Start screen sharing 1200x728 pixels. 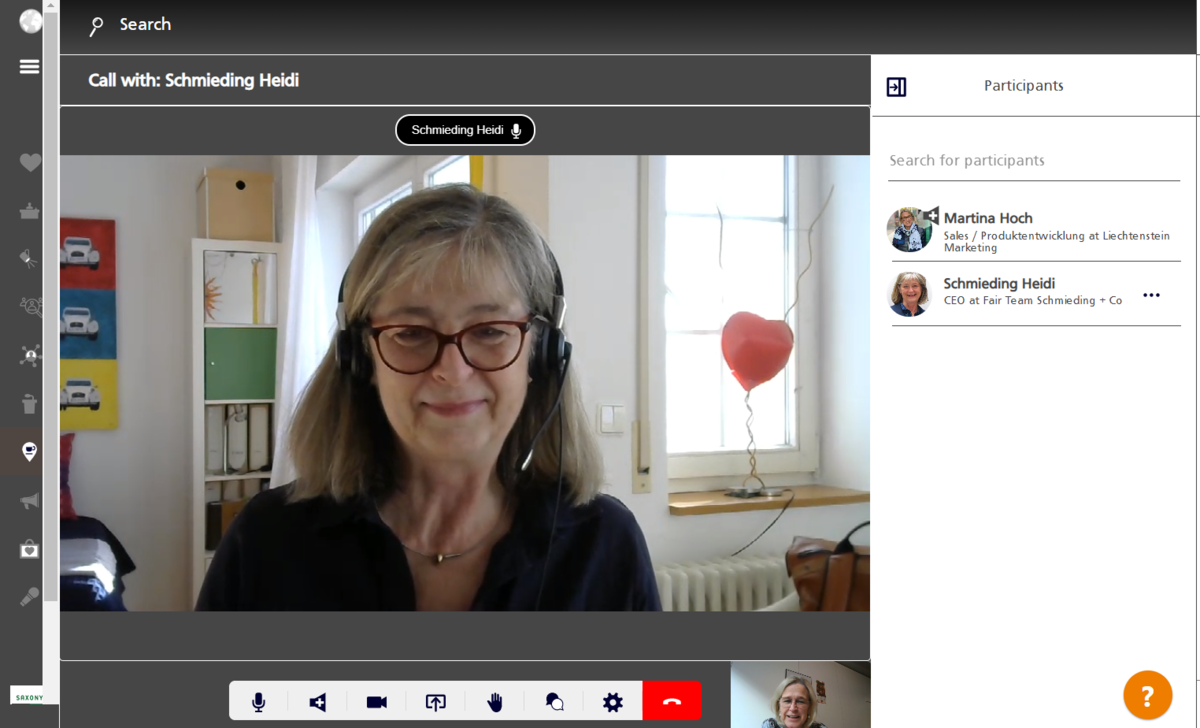pos(436,702)
